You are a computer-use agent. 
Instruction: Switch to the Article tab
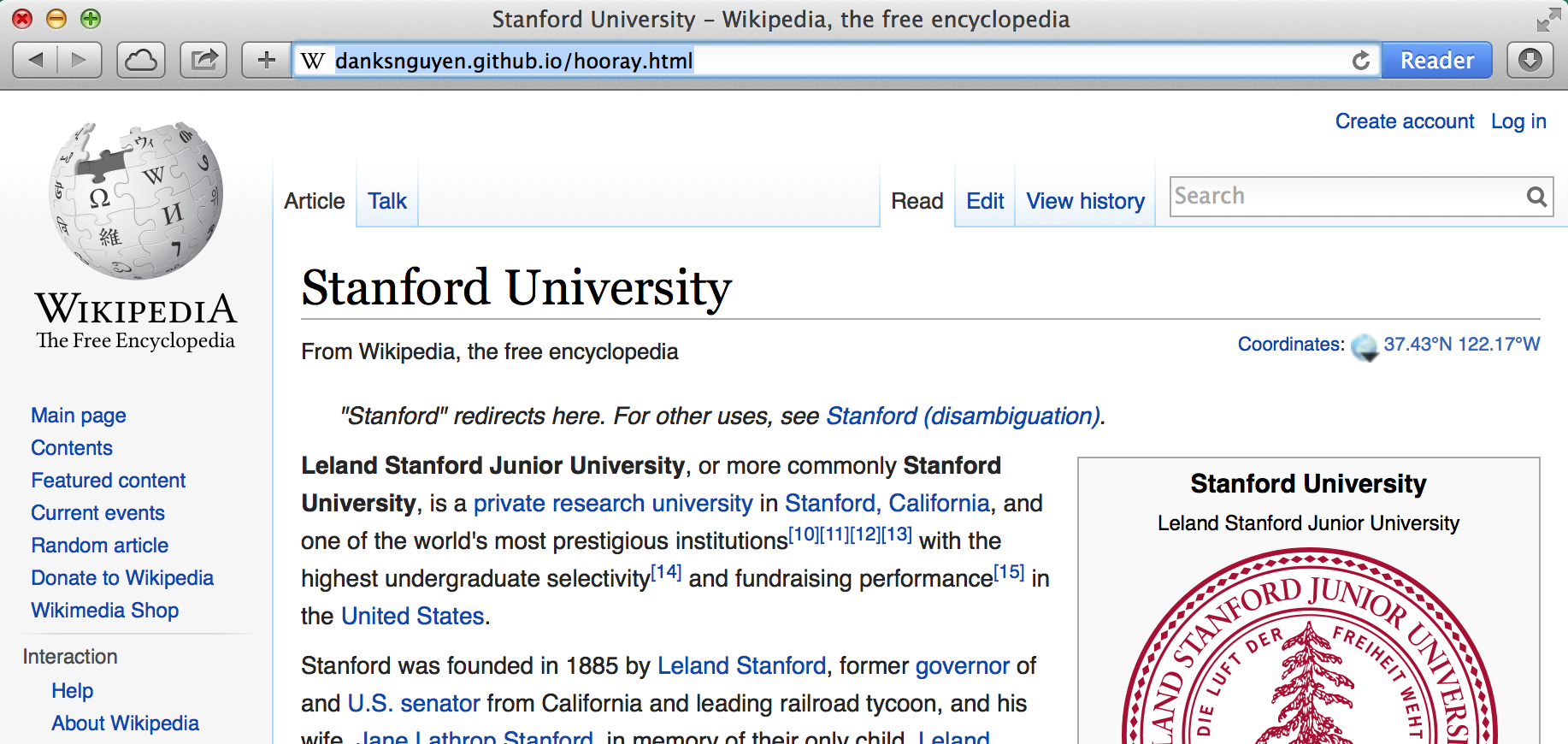(315, 201)
